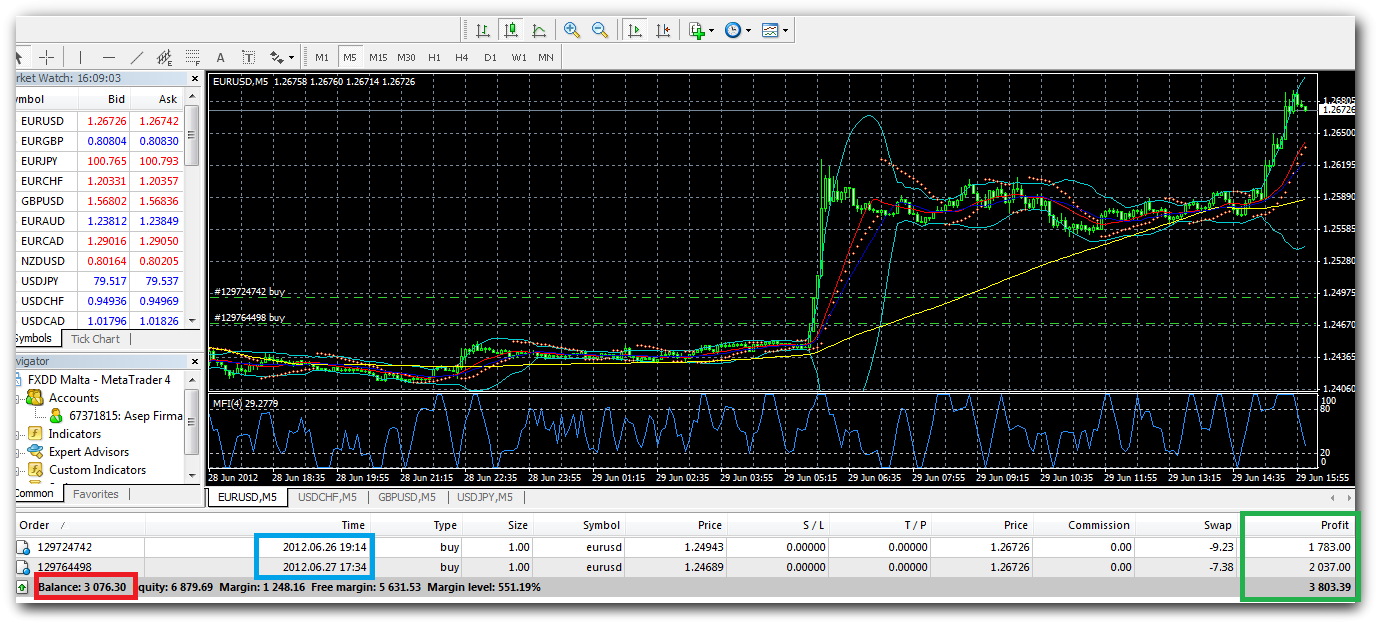
Task: Select GBPUSD row in Market Watch
Action: [42, 200]
